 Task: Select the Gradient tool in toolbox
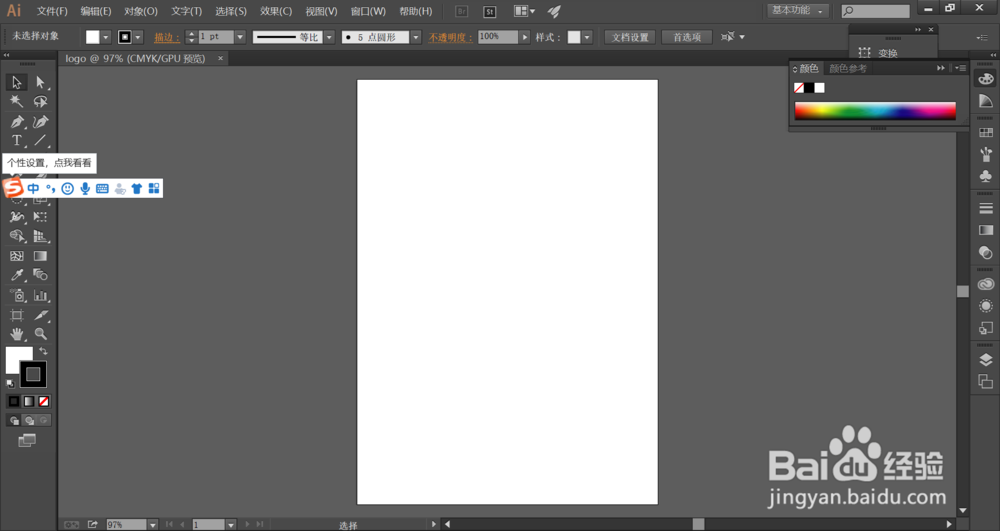[40, 256]
